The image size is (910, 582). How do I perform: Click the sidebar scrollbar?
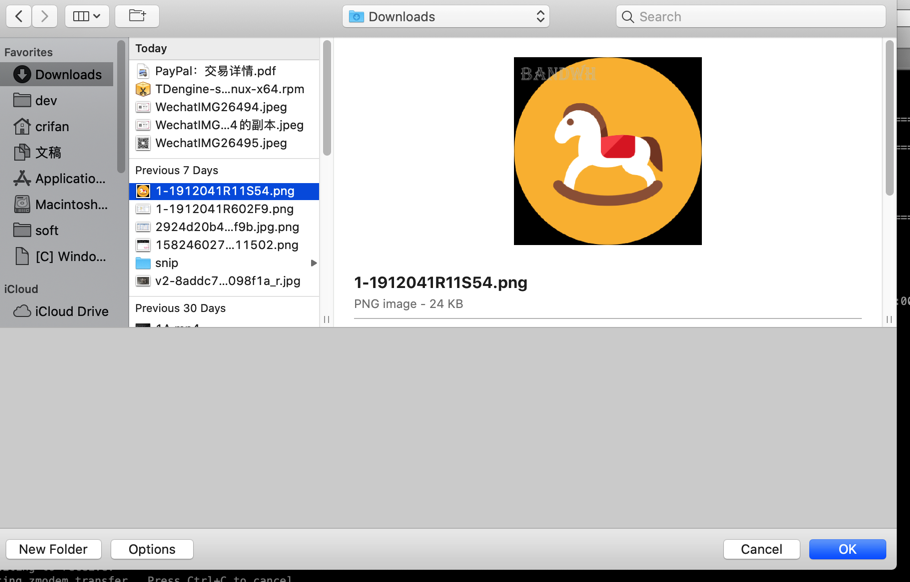coord(121,107)
